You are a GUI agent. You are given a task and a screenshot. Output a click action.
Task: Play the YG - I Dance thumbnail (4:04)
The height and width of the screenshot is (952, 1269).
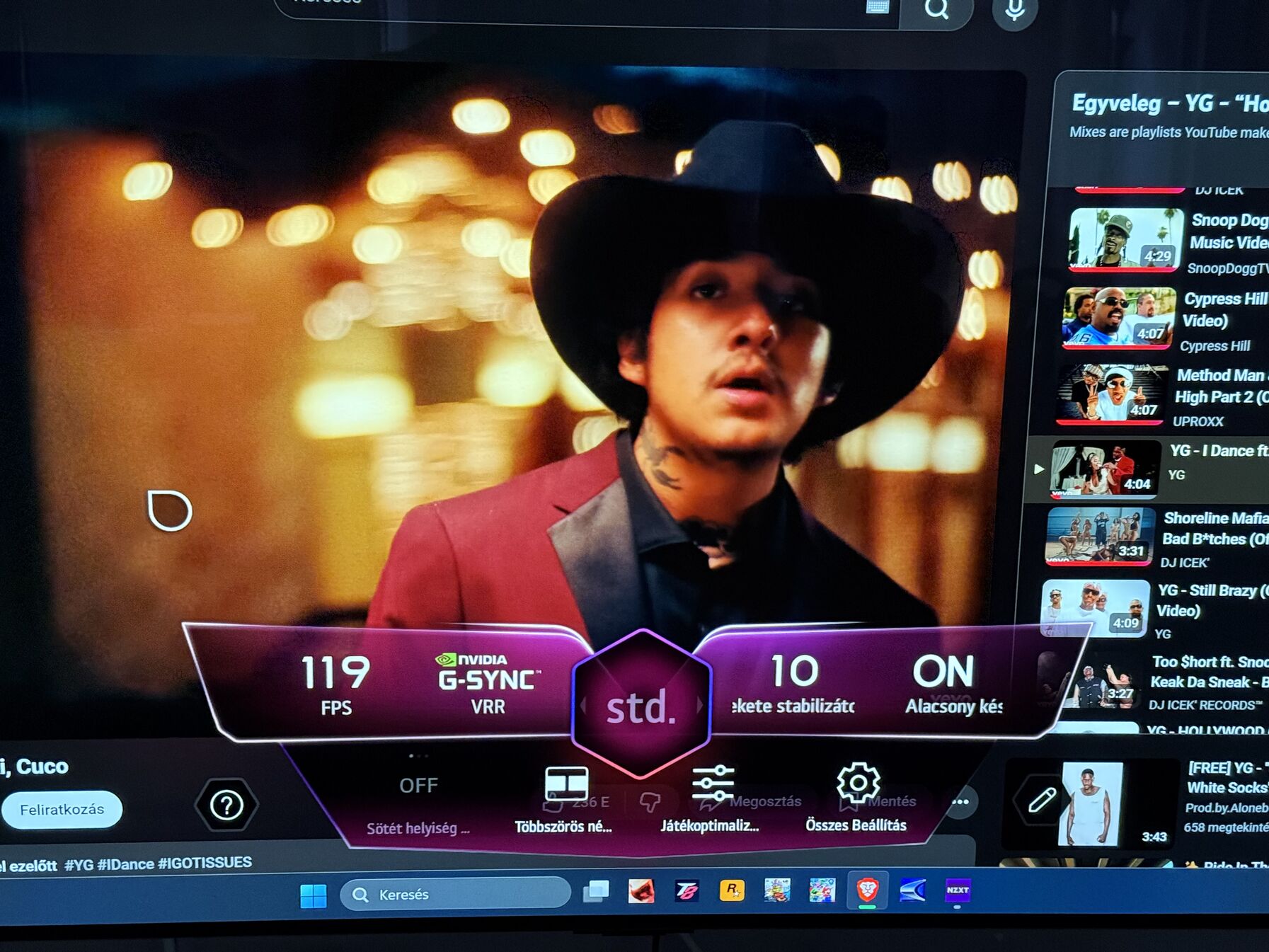pyautogui.click(x=1105, y=469)
